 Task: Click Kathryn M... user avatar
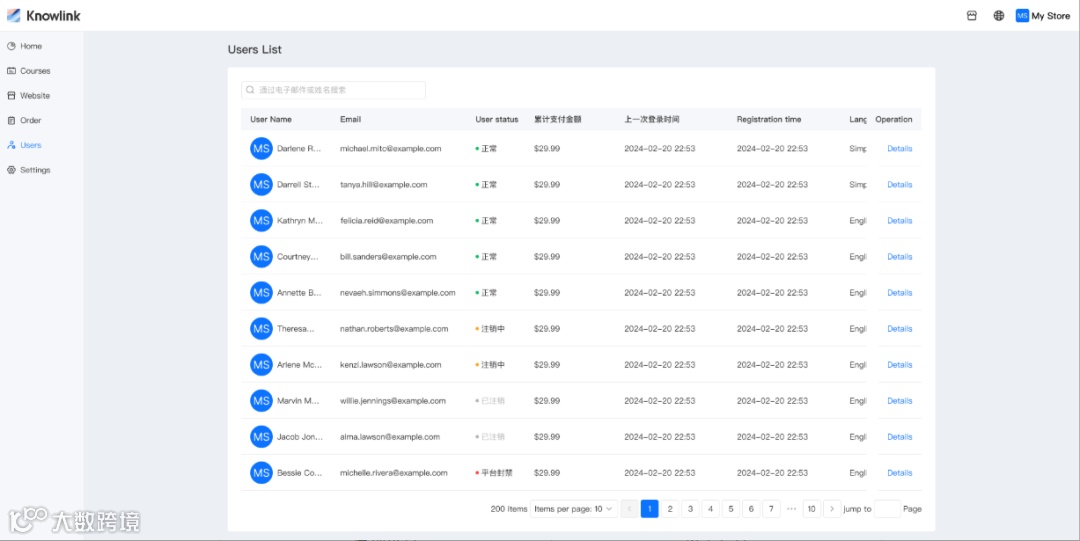click(261, 221)
